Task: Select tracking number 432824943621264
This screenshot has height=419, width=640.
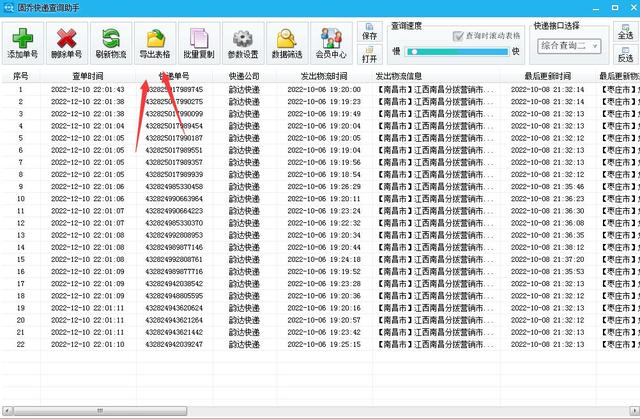Action: pyautogui.click(x=174, y=320)
